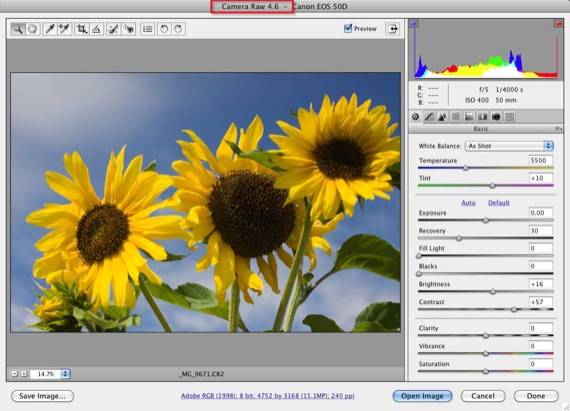Open Camera Raw preferences dialog icon
570x411 pixels.
(x=147, y=29)
